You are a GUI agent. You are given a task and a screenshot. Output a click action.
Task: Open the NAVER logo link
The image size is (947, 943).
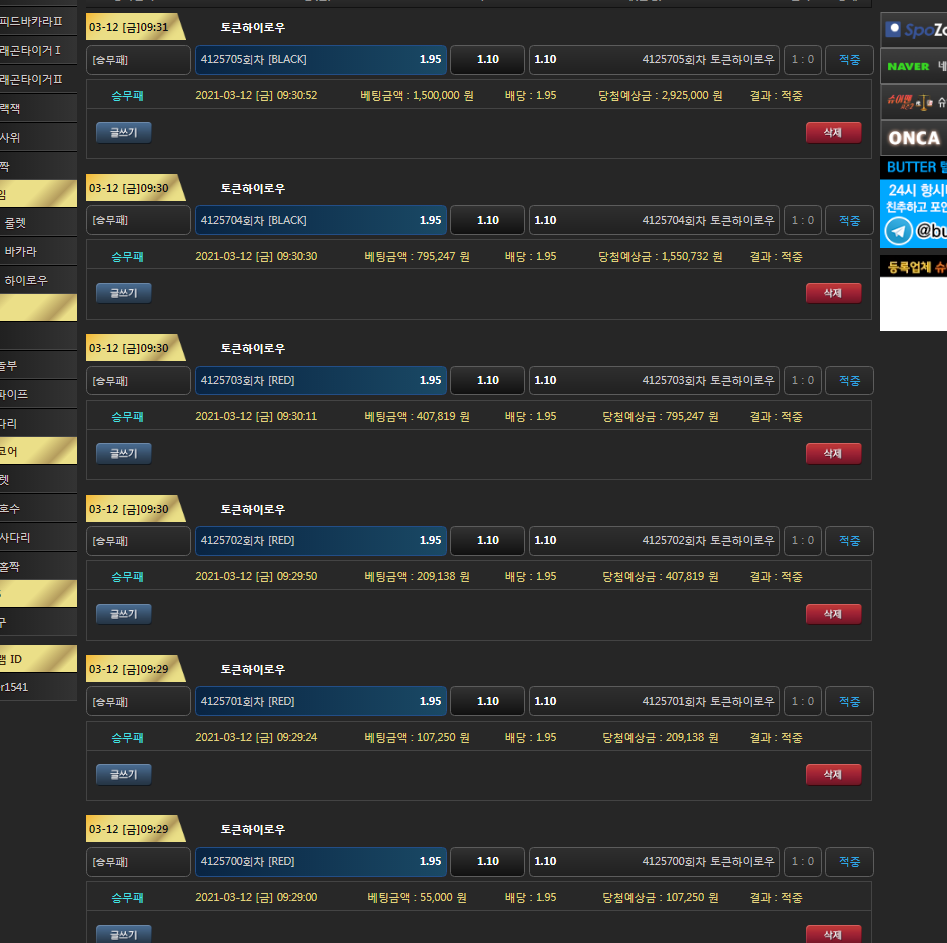pos(908,66)
